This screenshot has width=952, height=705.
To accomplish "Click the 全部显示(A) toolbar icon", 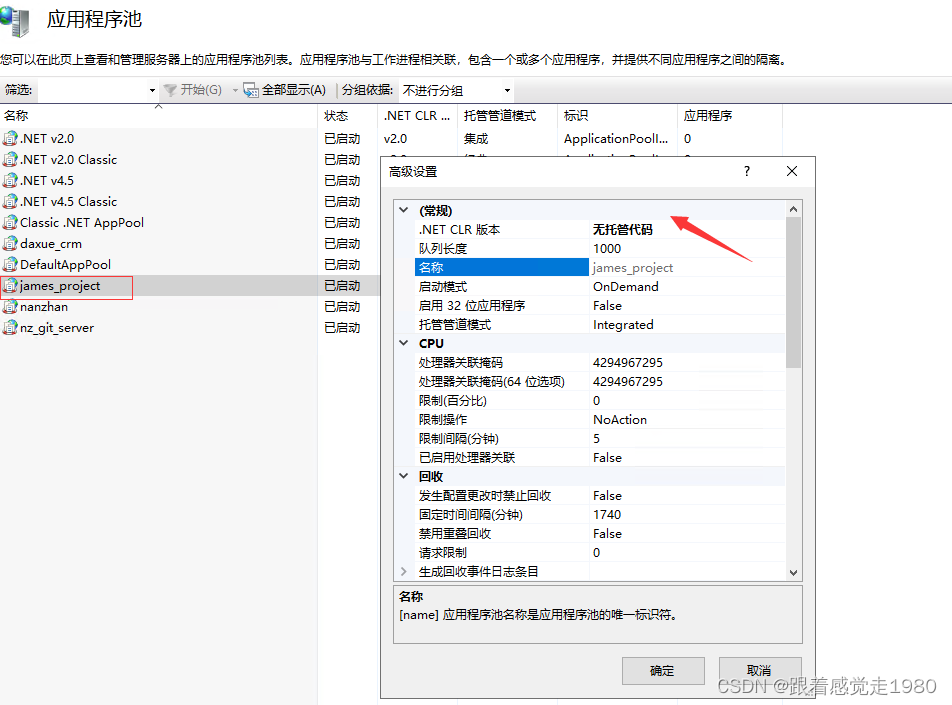I will click(x=248, y=89).
